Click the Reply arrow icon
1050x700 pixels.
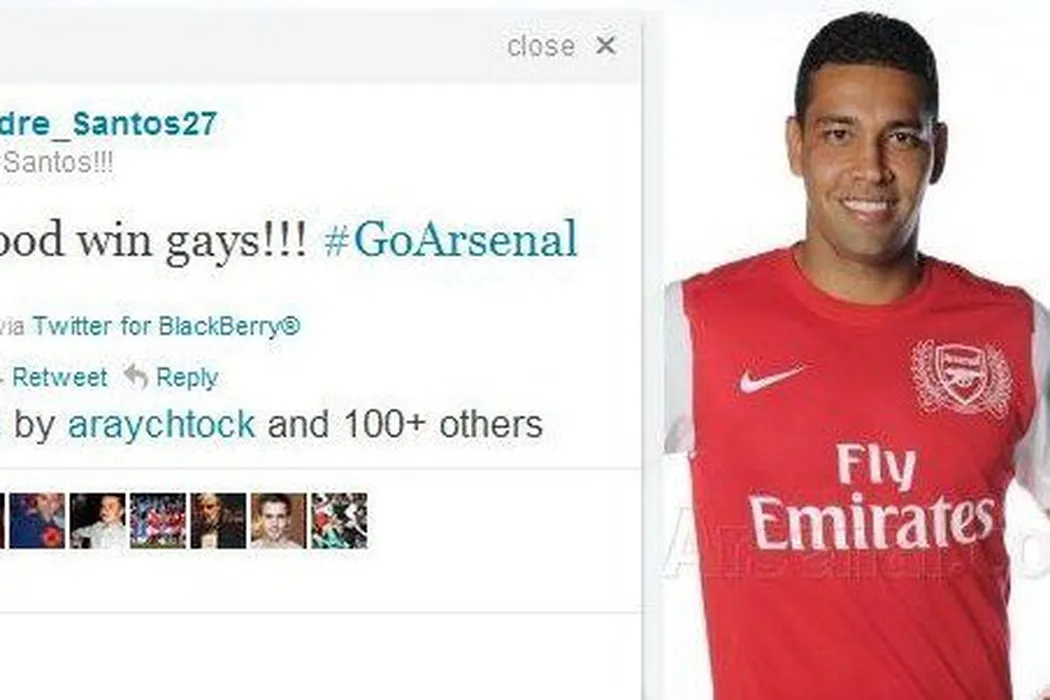click(135, 376)
